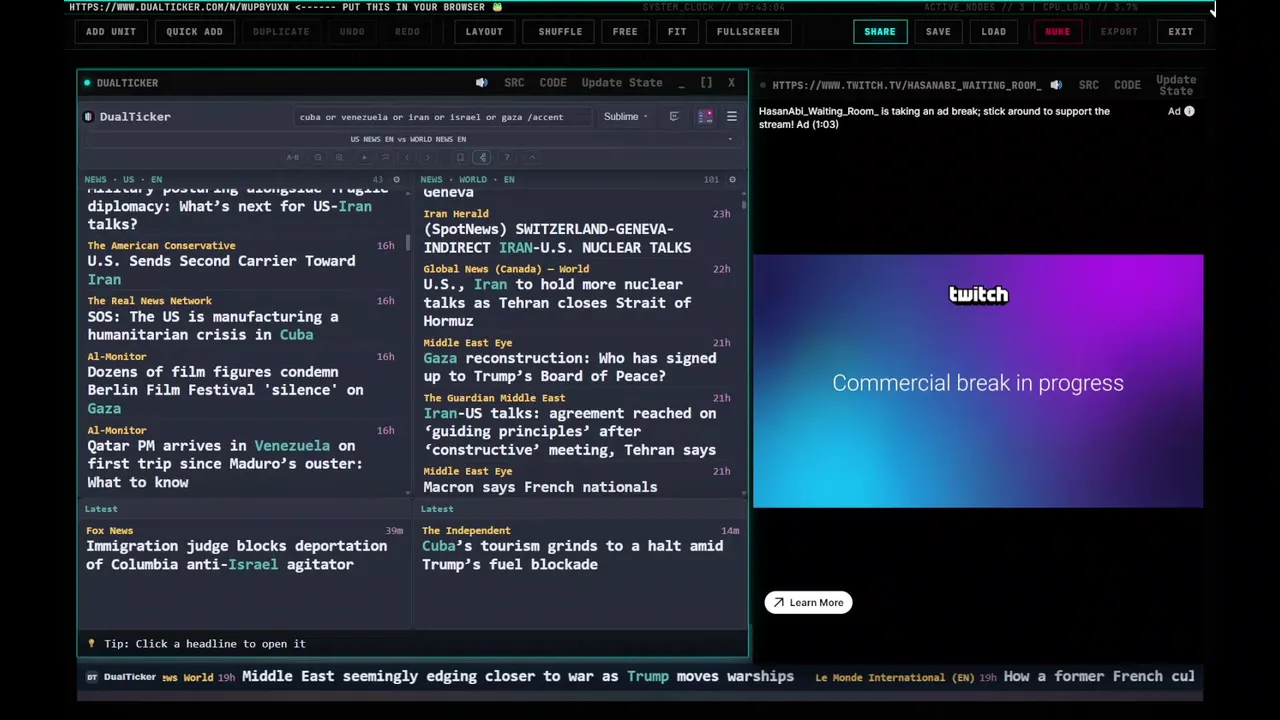Click the World news column scrollbar
The width and height of the screenshot is (1280, 720).
pyautogui.click(x=744, y=205)
